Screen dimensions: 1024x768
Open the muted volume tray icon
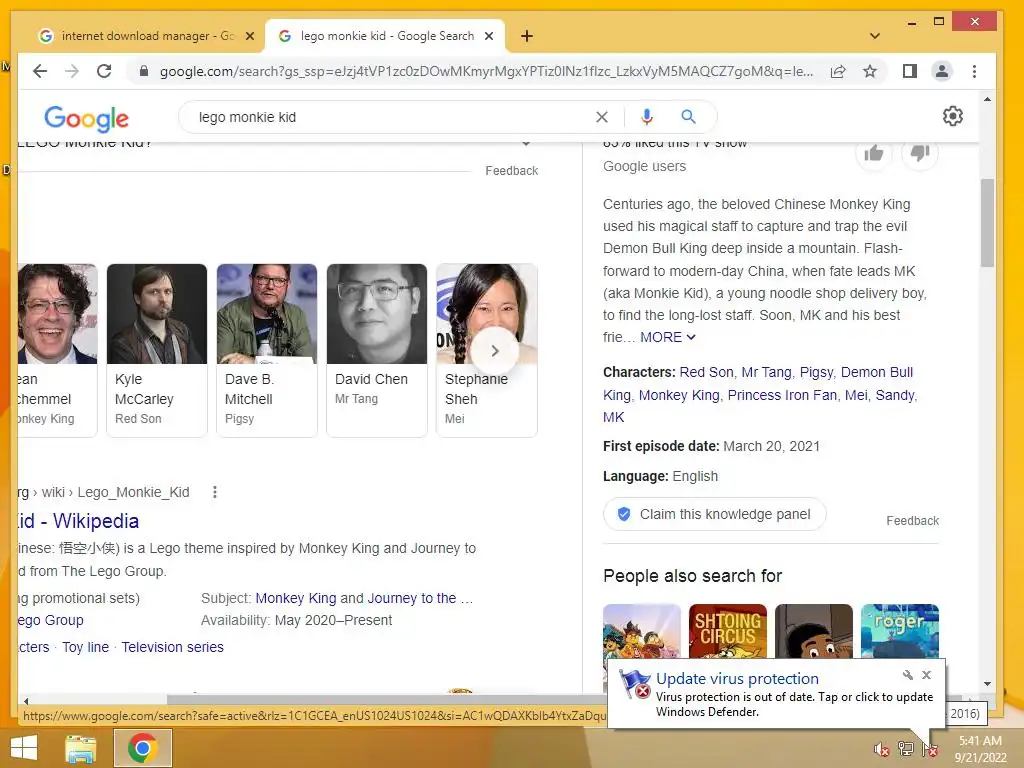pos(882,750)
